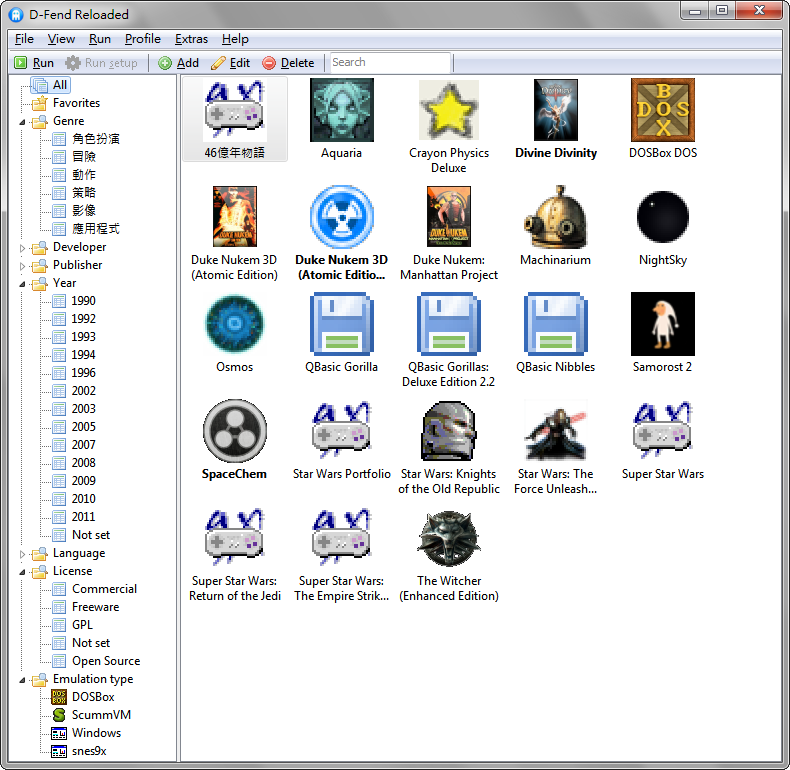
Task: Open the File menu
Action: pos(24,39)
